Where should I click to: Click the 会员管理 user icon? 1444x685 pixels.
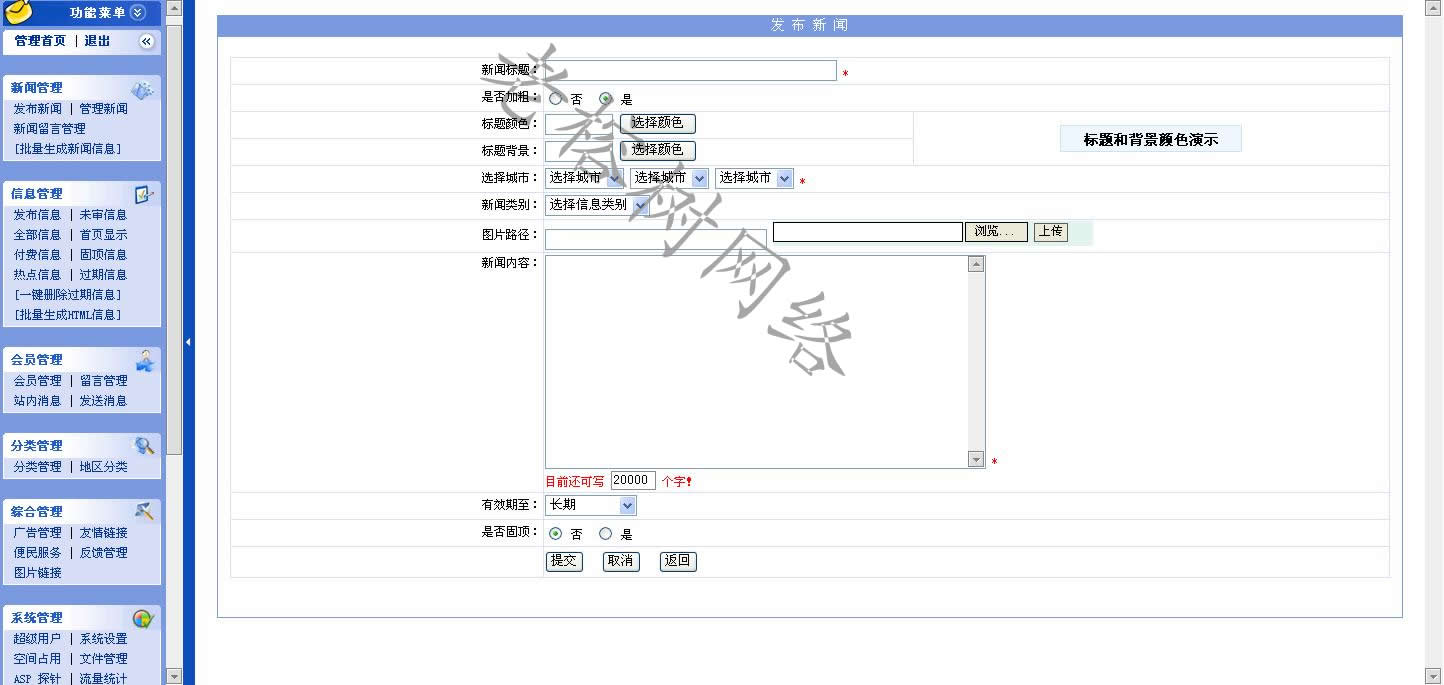pyautogui.click(x=145, y=360)
